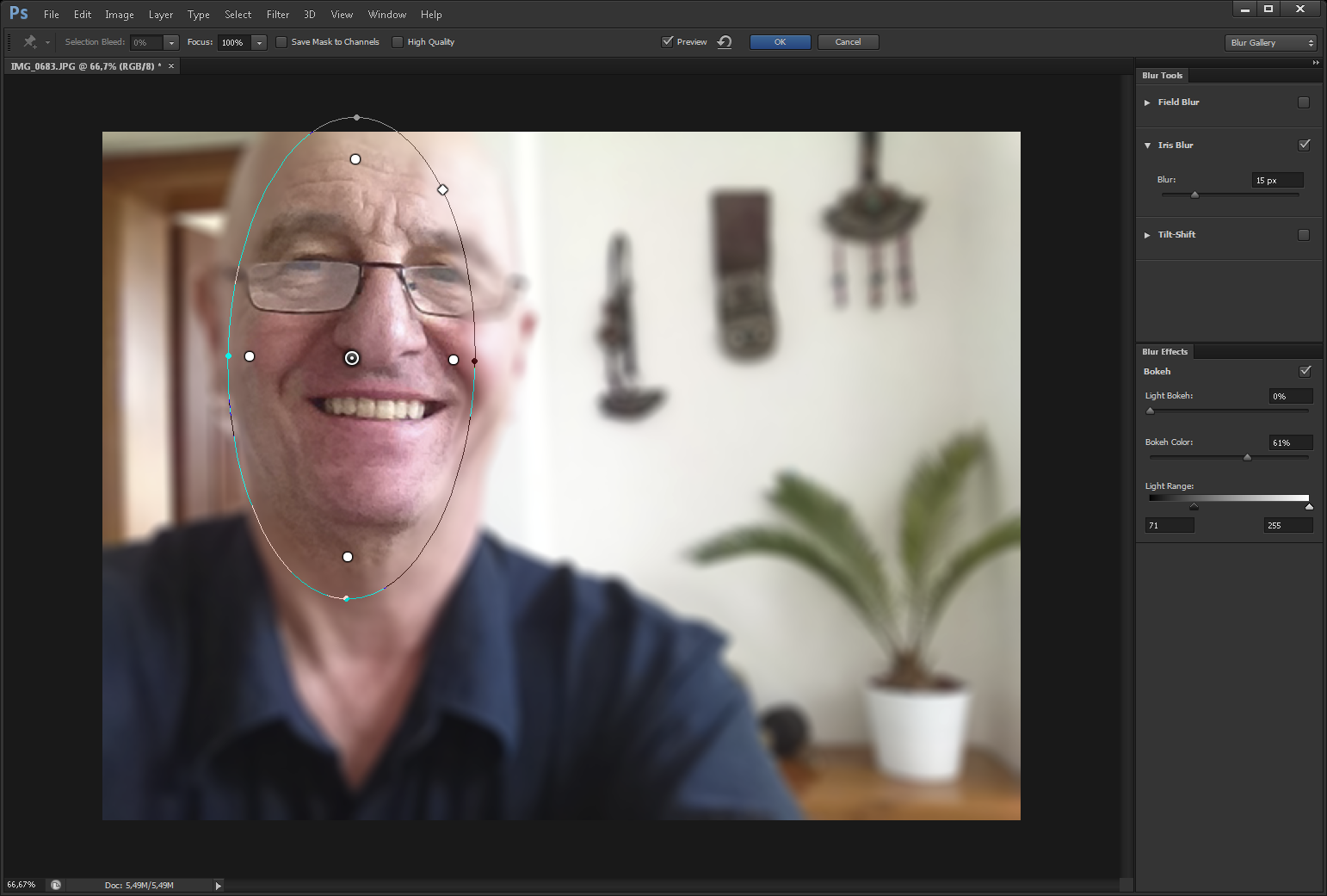Click the Blur amount px input field
The height and width of the screenshot is (896, 1327).
[1277, 180]
